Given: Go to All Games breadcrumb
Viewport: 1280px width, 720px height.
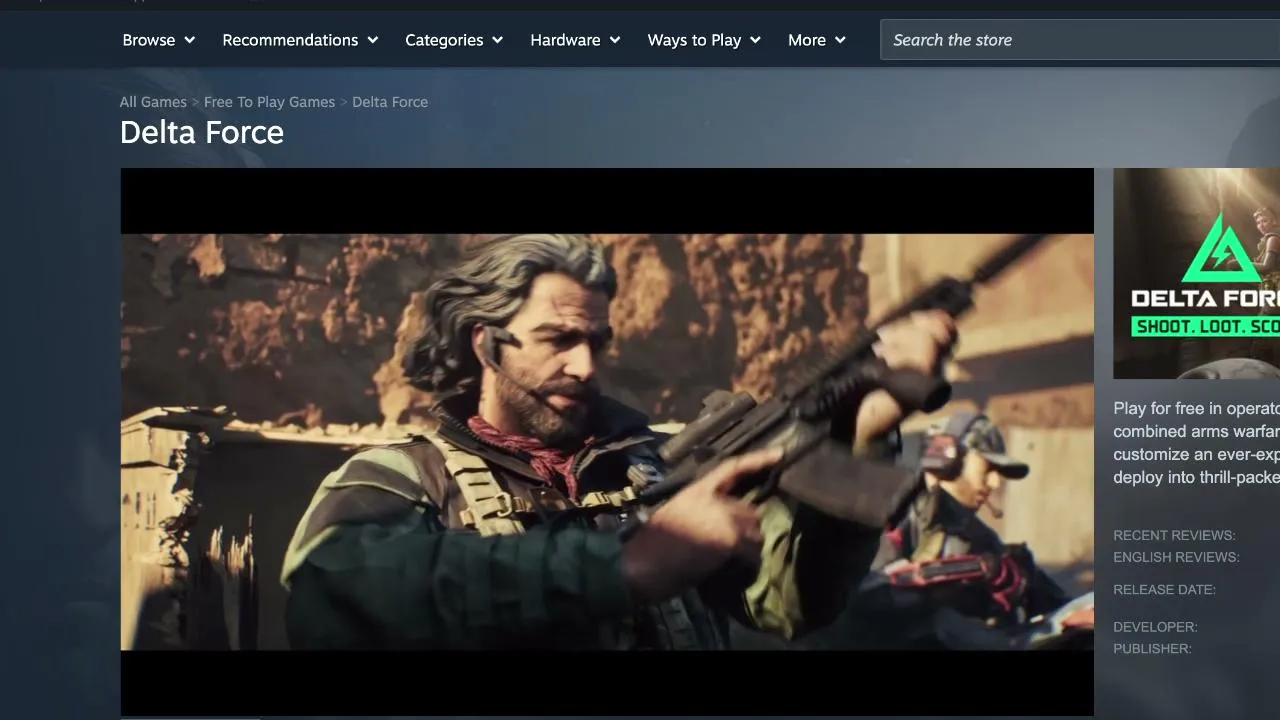Looking at the screenshot, I should [x=153, y=102].
